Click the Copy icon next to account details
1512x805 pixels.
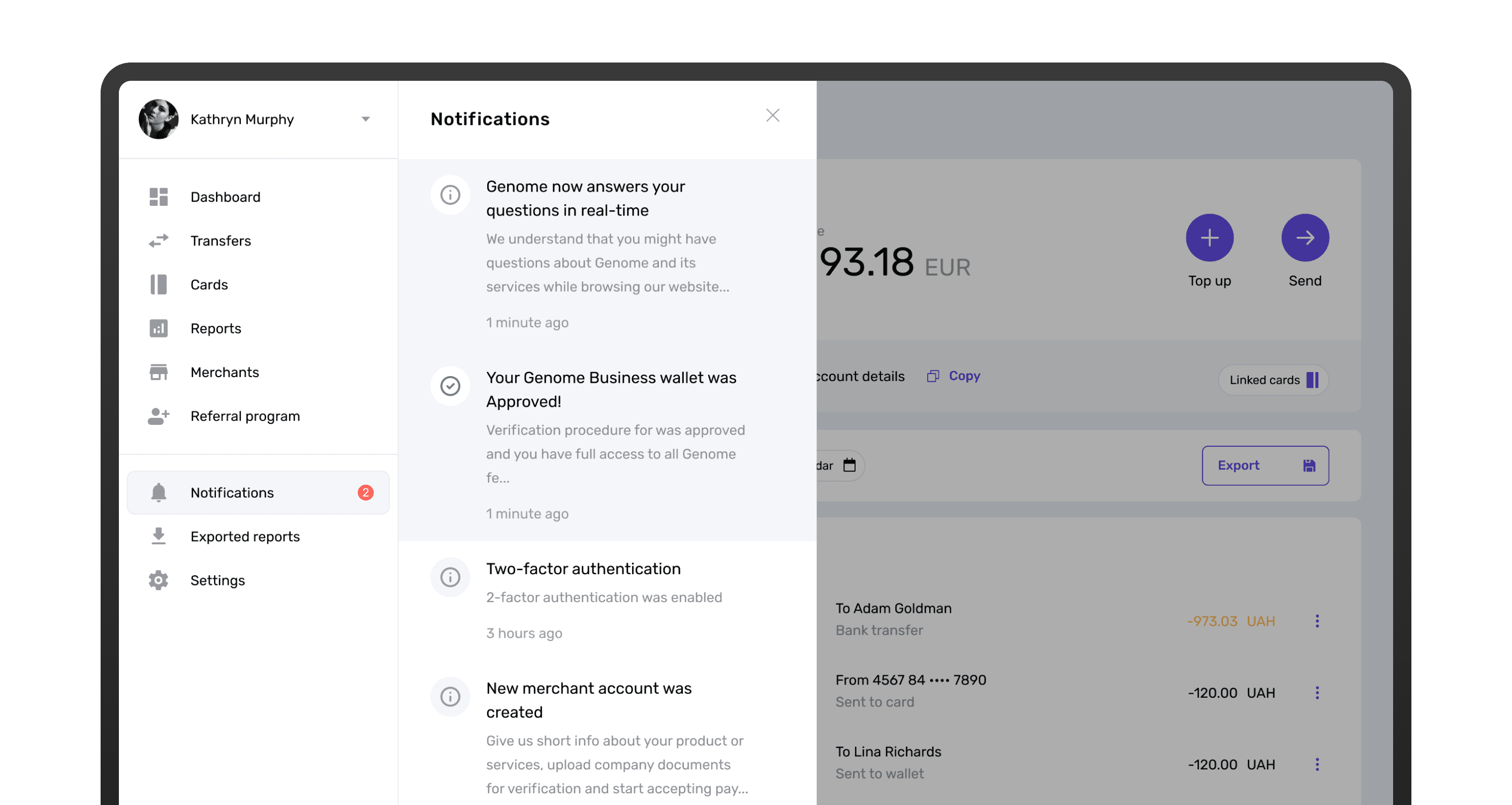(x=933, y=376)
